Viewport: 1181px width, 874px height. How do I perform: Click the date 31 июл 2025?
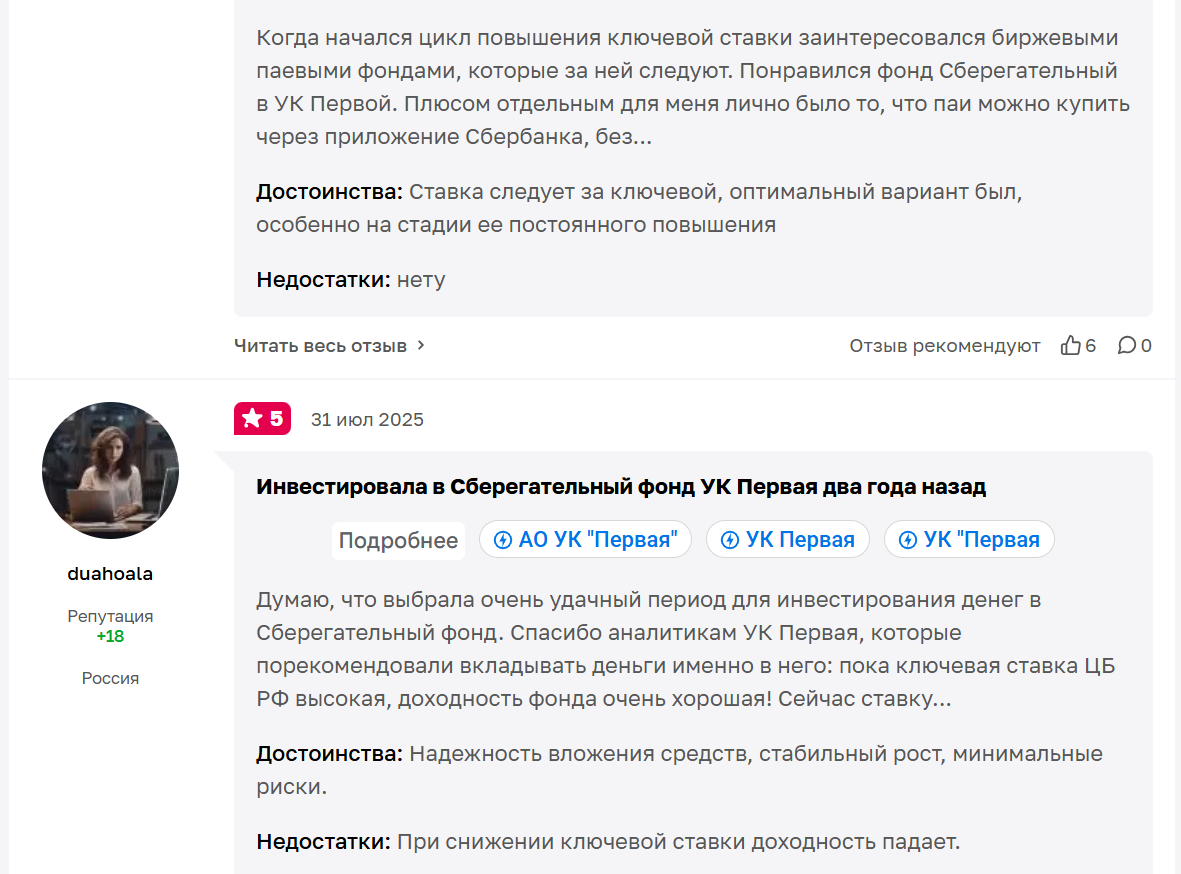(x=366, y=419)
